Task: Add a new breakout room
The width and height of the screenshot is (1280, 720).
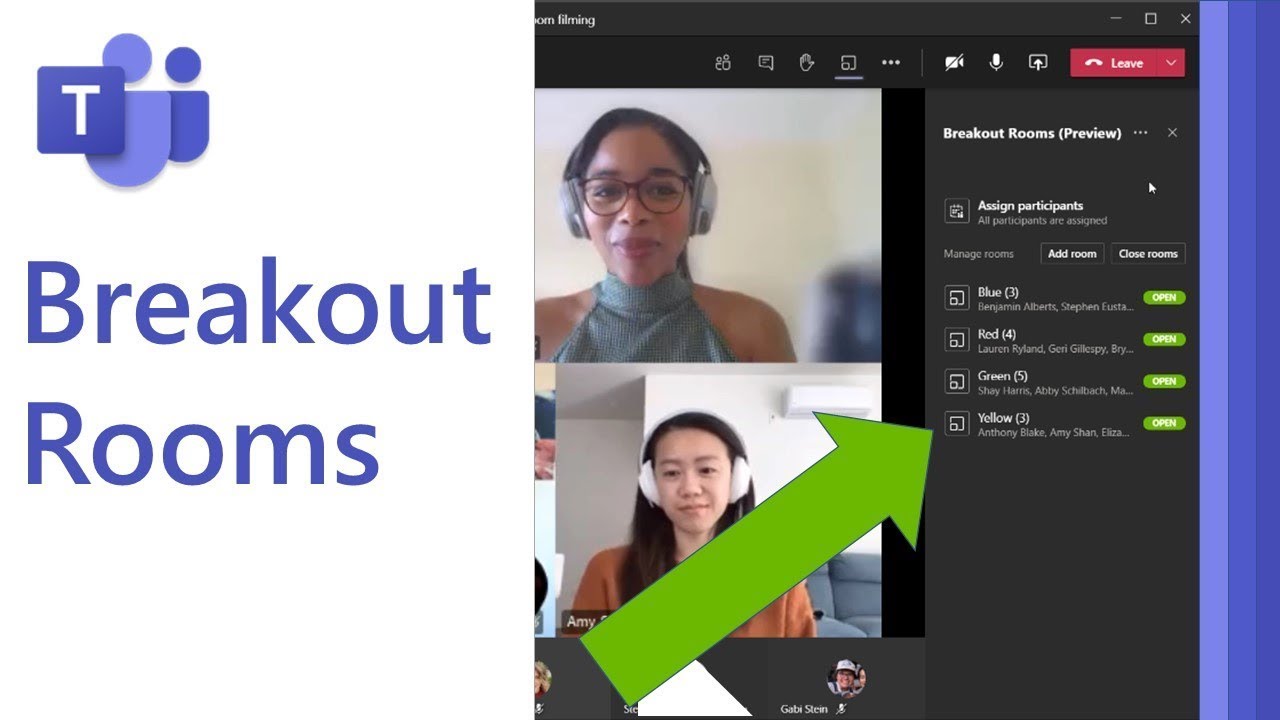Action: (1072, 254)
